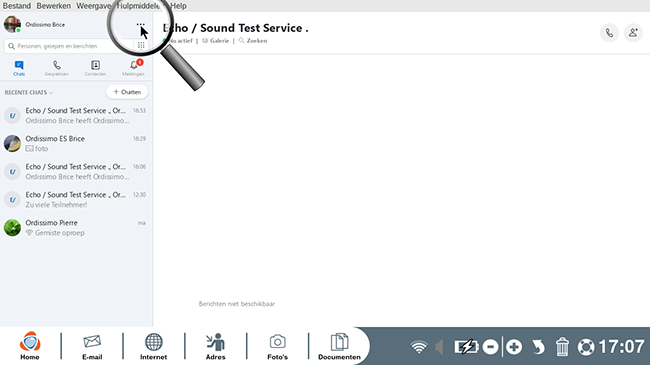The width and height of the screenshot is (650, 365).
Task: Open Documenten from the bottom dock
Action: 339,346
